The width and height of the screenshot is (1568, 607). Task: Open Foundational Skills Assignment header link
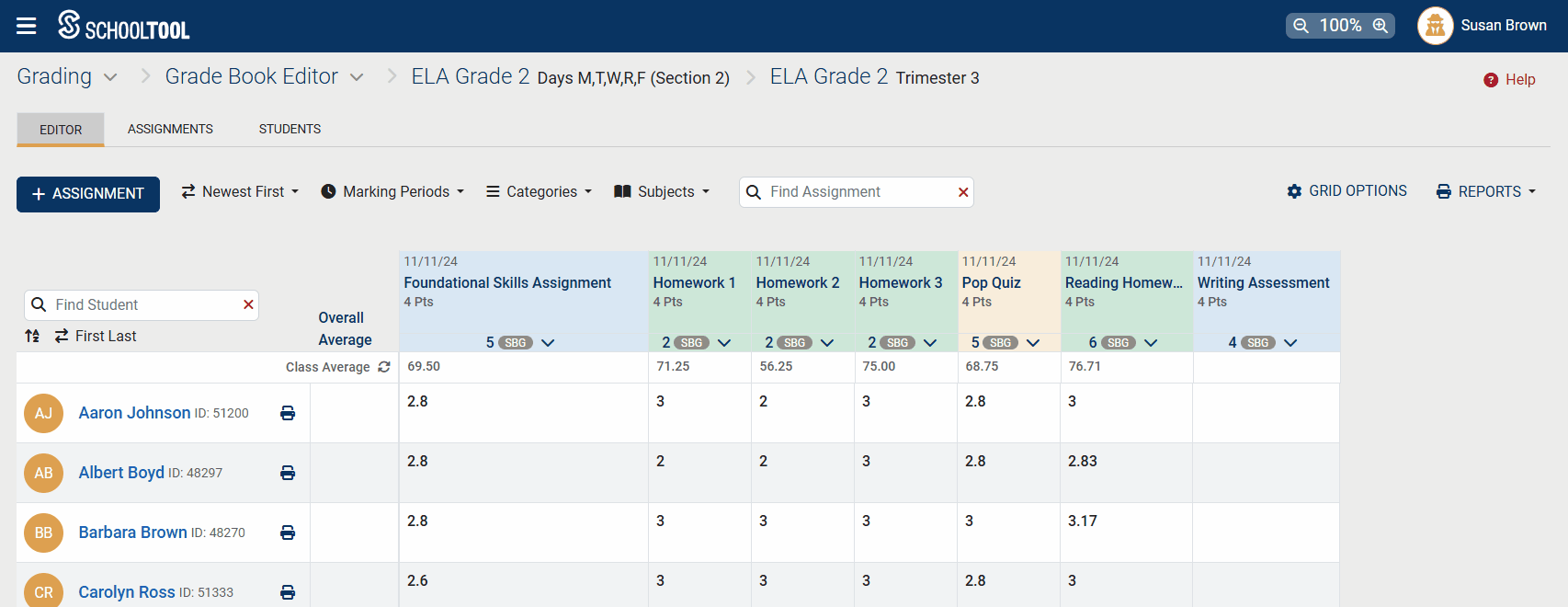[507, 283]
